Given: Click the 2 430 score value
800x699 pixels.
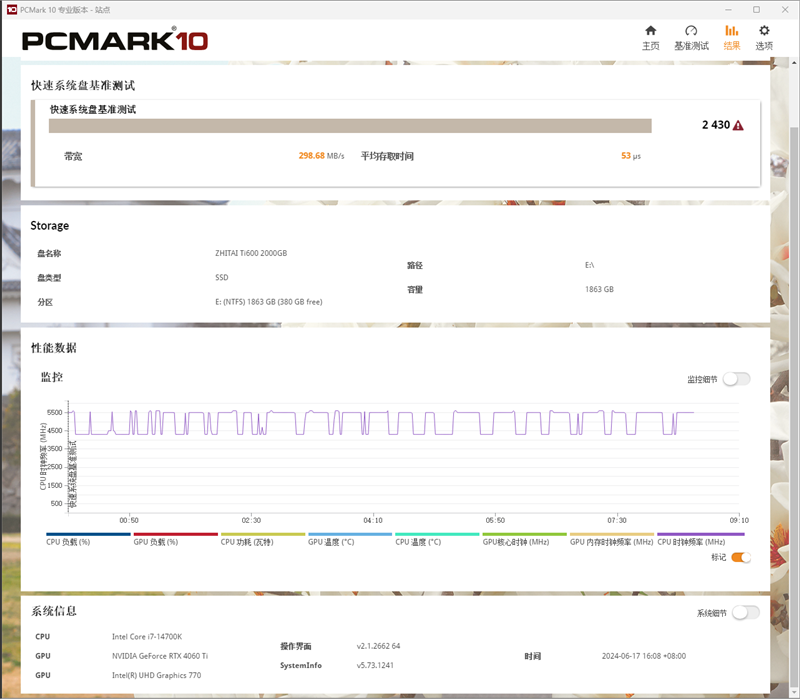Looking at the screenshot, I should point(716,125).
